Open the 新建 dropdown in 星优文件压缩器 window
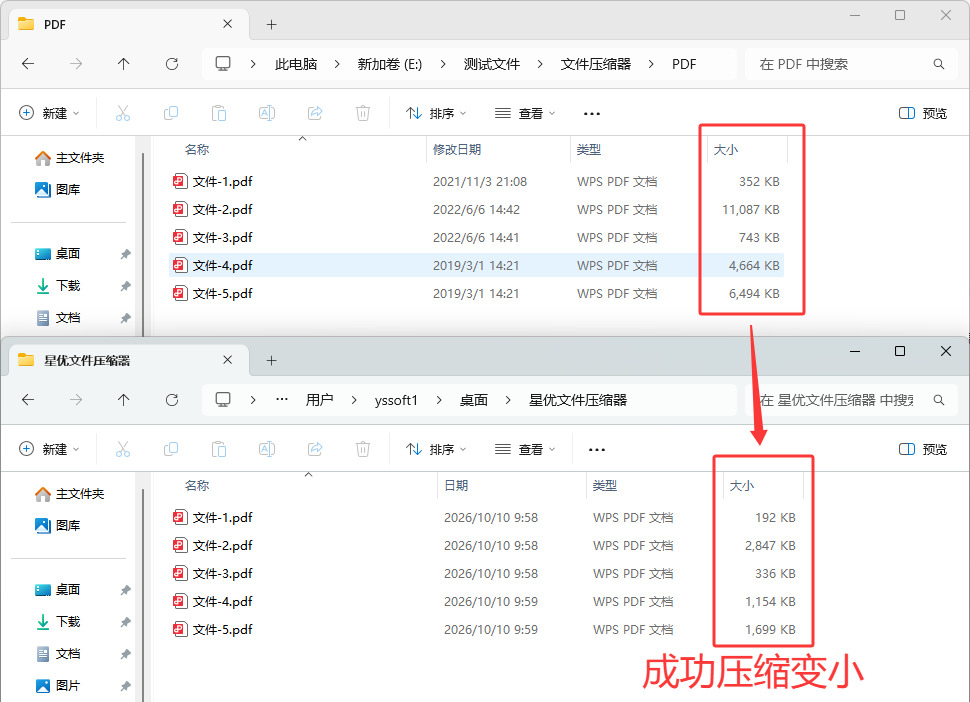 (49, 449)
